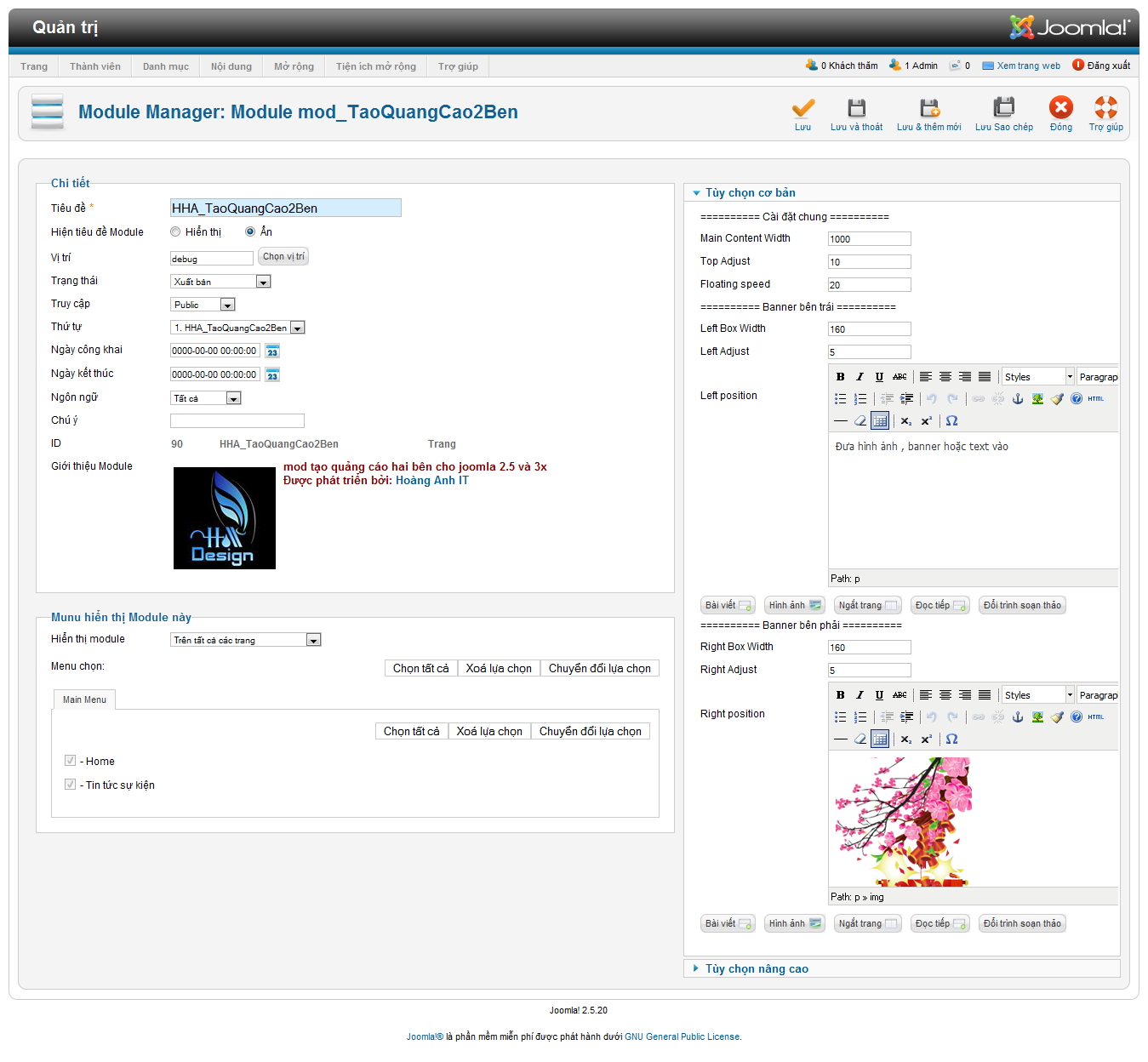Click the Lưu & thêm mới icon
This screenshot has width=1148, height=1062.
coord(928,108)
